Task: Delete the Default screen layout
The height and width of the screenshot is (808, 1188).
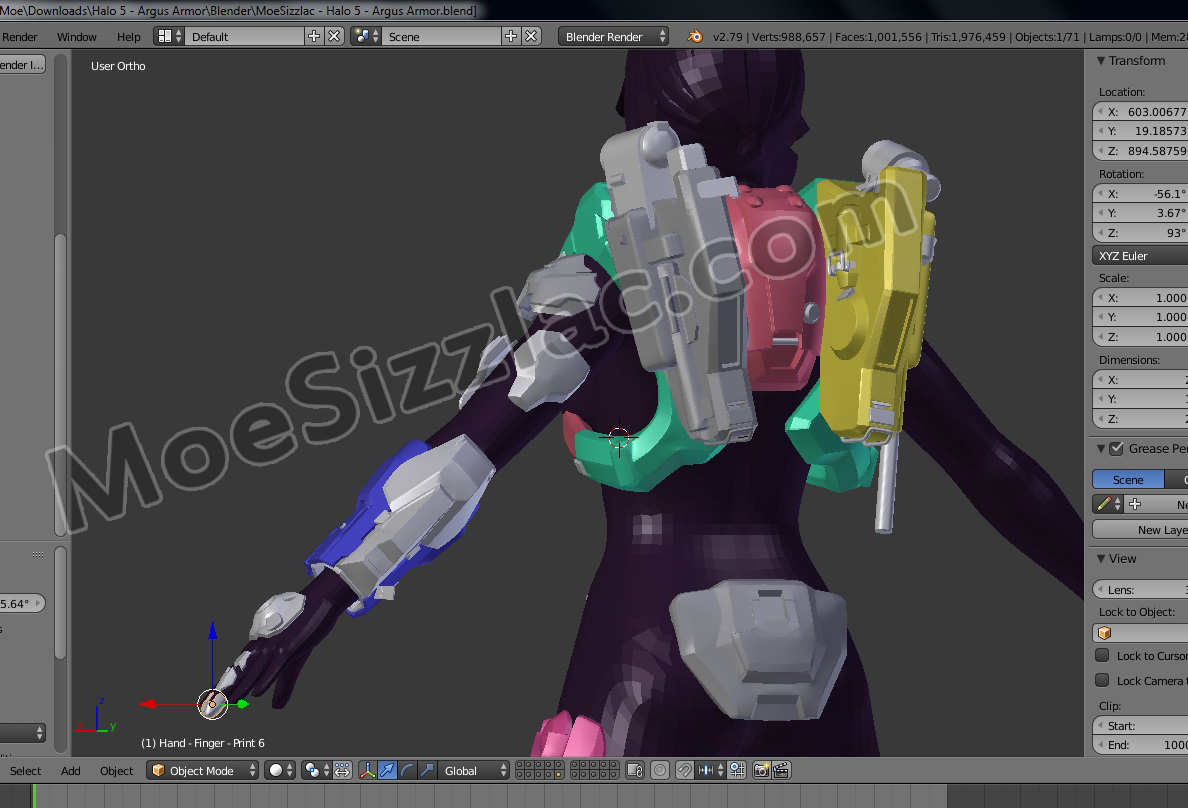Action: coord(334,36)
